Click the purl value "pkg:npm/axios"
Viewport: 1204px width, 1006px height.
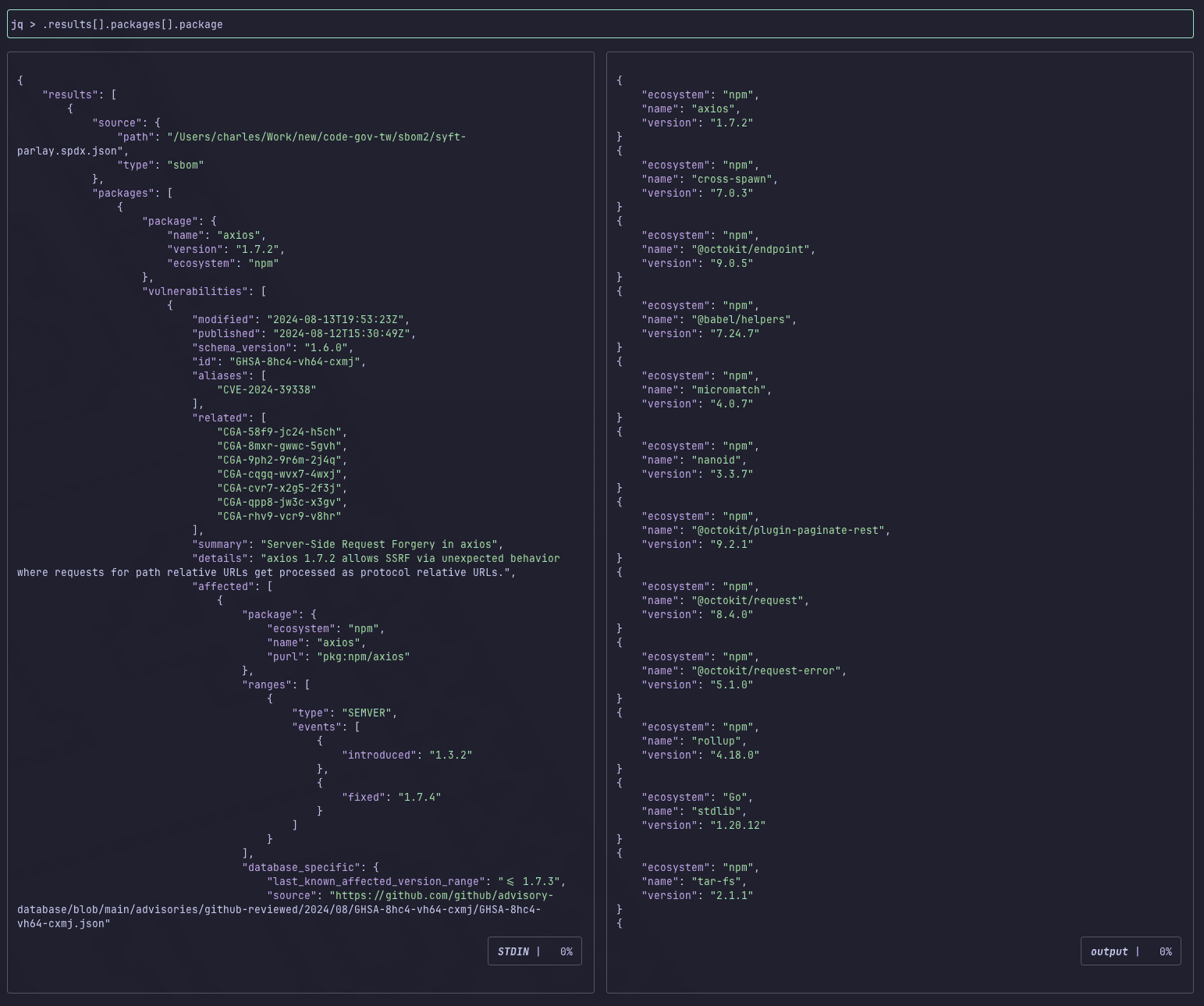point(364,656)
